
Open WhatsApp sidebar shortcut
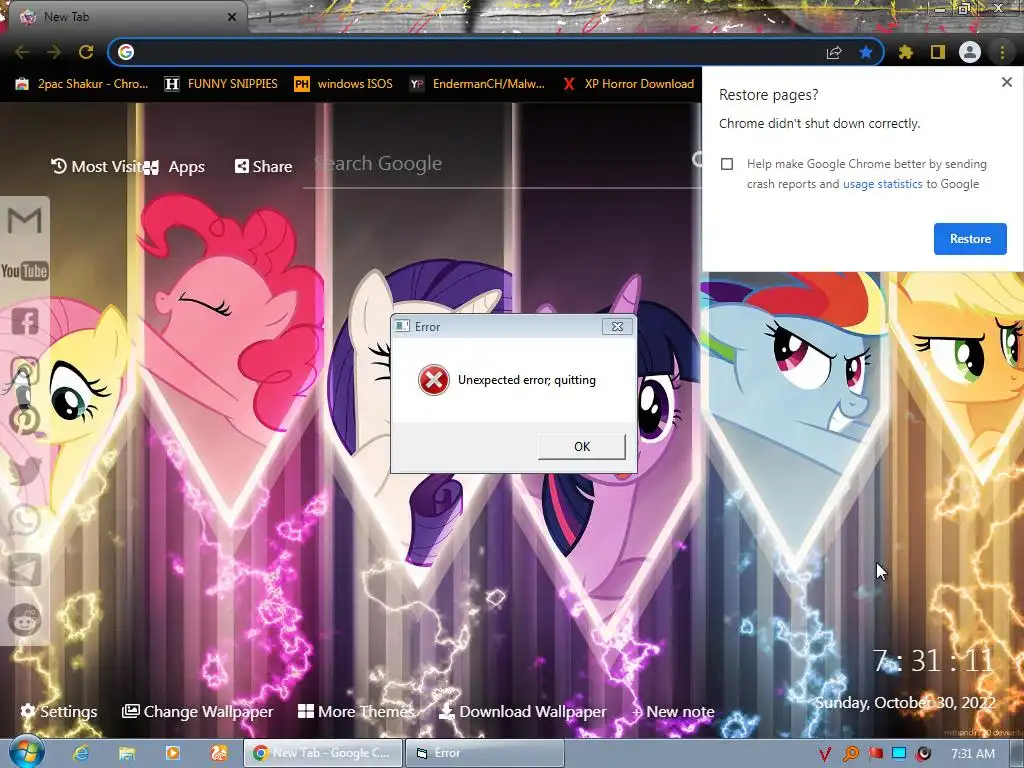coord(24,520)
